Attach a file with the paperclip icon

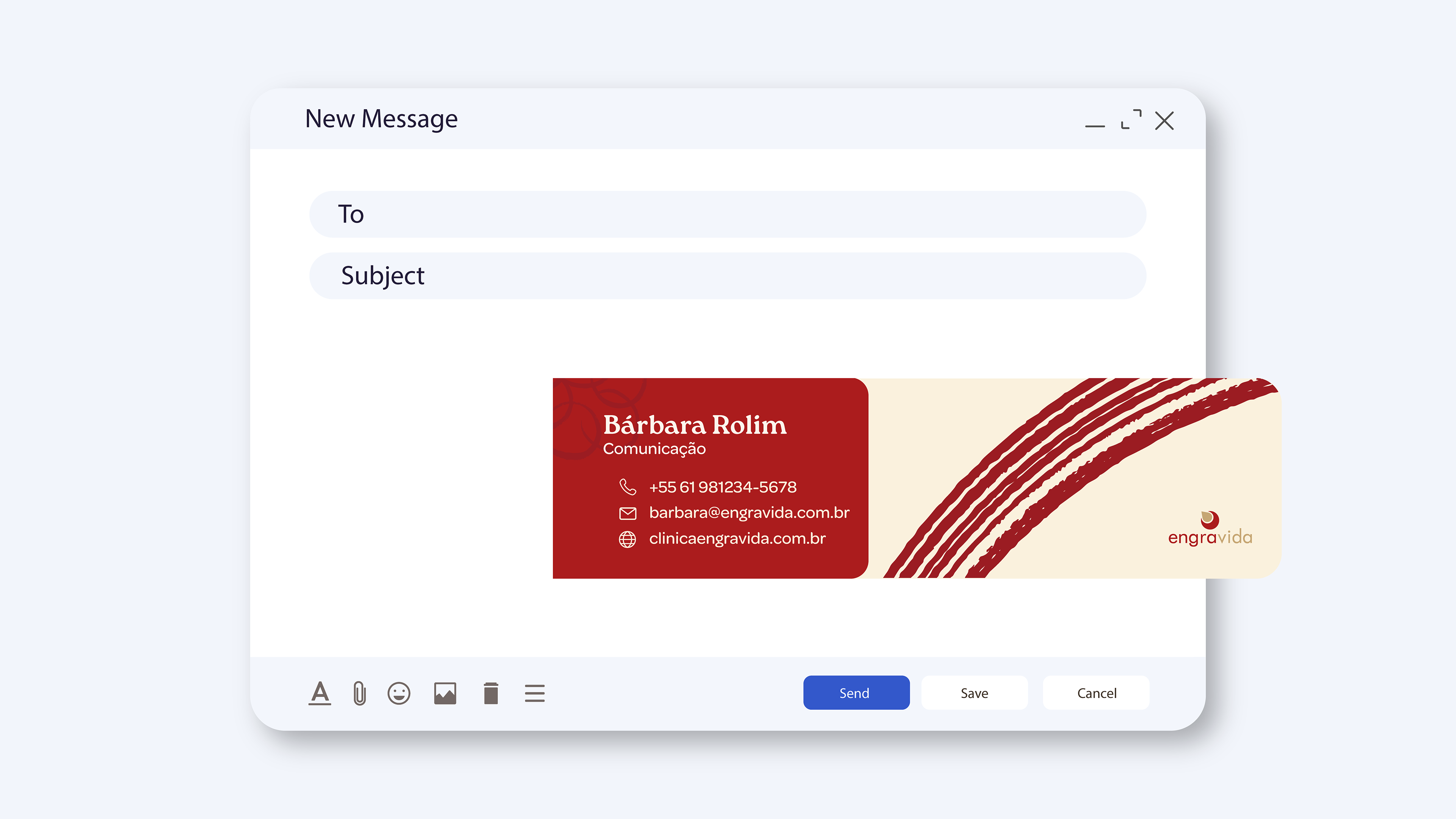pos(359,693)
